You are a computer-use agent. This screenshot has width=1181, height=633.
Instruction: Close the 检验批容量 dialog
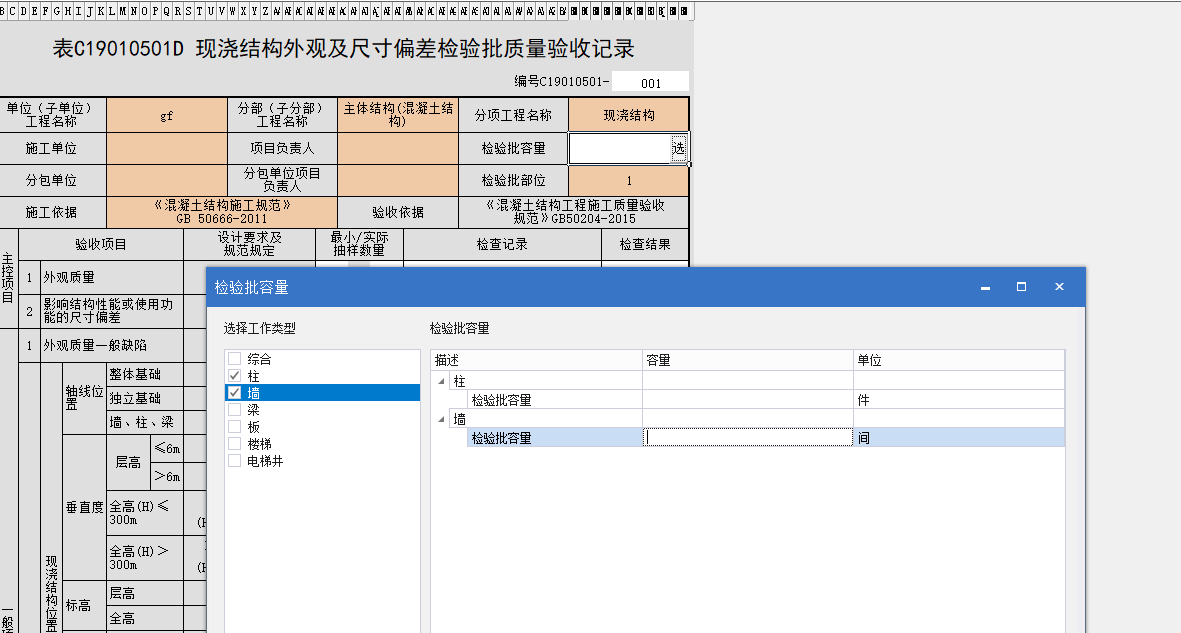click(x=1059, y=287)
